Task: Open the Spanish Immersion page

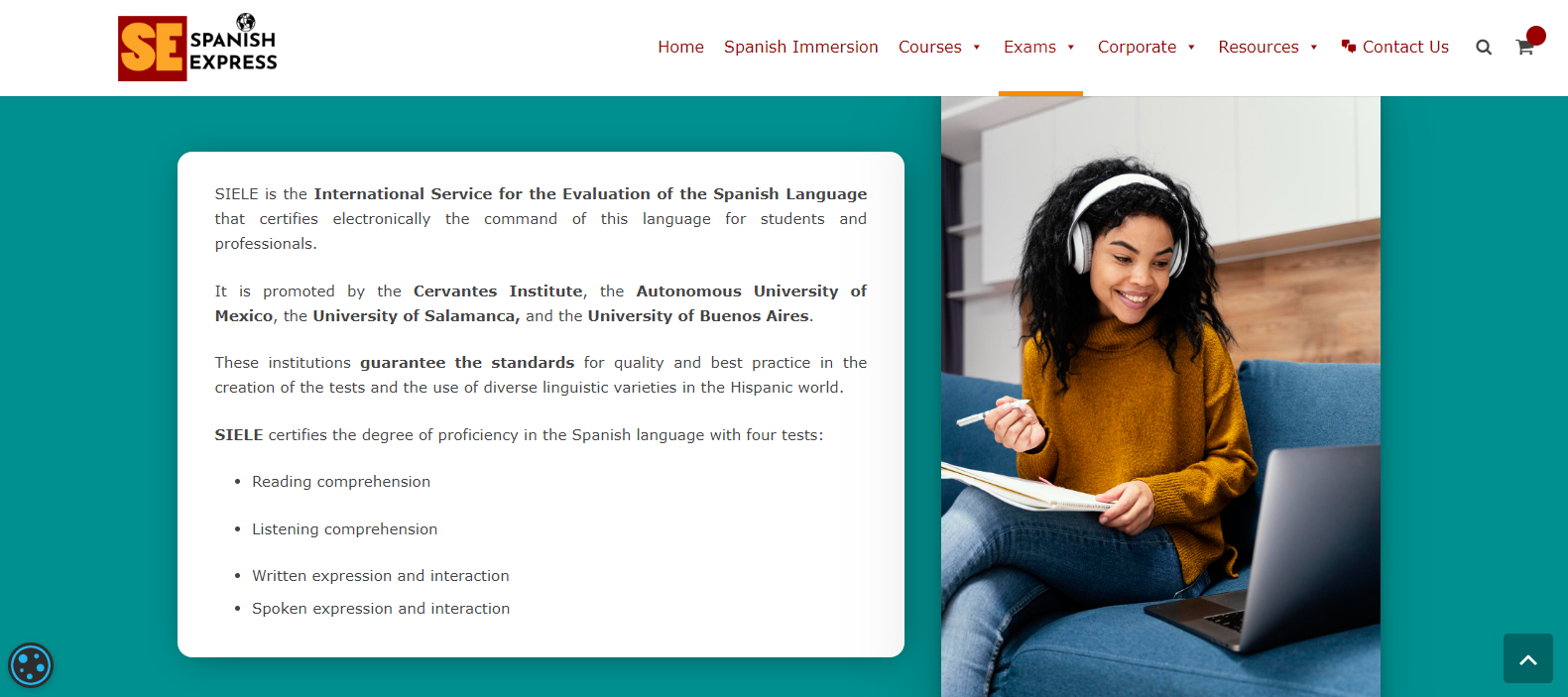Action: pyautogui.click(x=800, y=48)
